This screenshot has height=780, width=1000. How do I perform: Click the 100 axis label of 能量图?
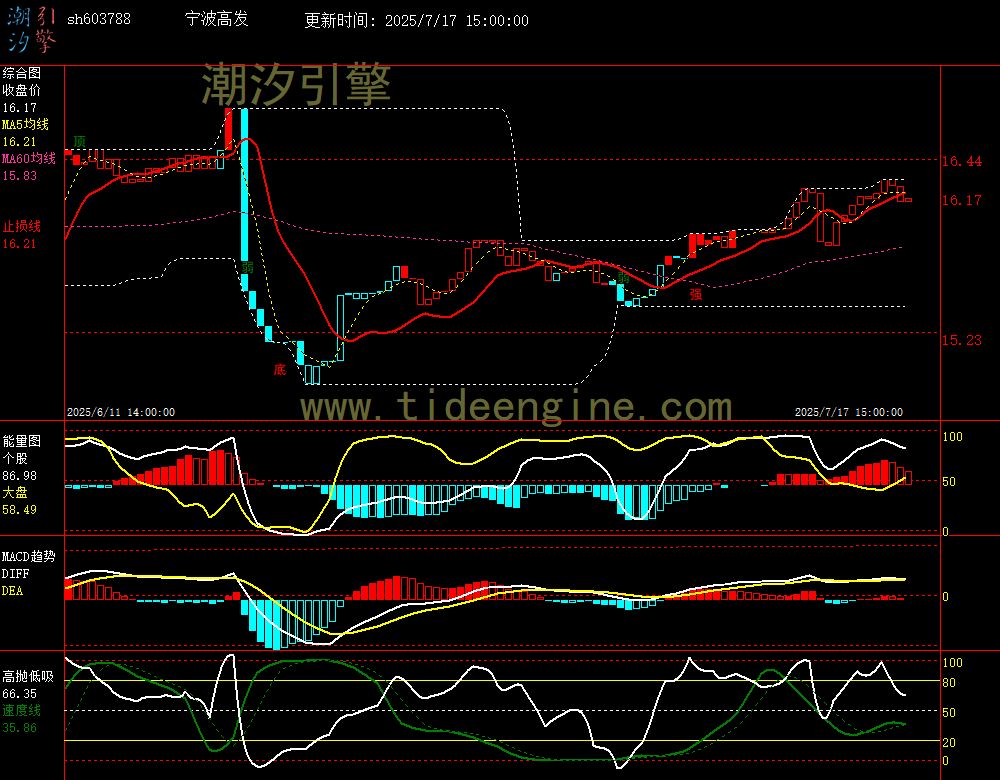coord(952,437)
